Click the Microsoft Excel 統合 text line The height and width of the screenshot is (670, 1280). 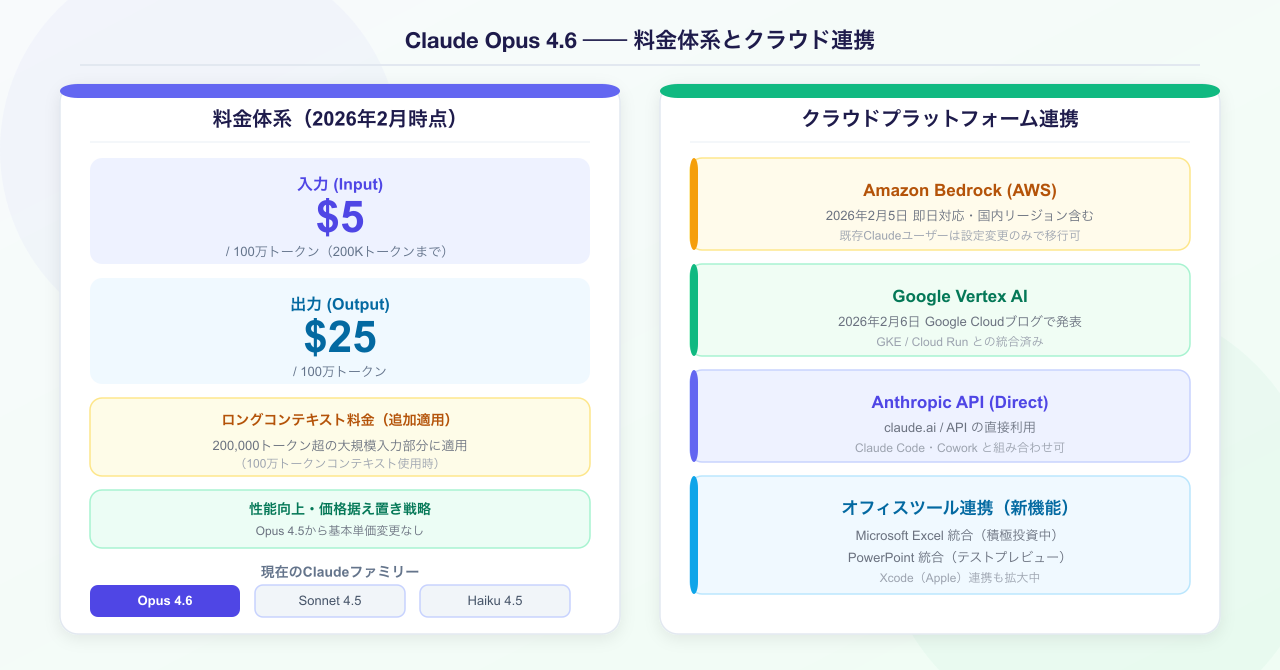[959, 535]
